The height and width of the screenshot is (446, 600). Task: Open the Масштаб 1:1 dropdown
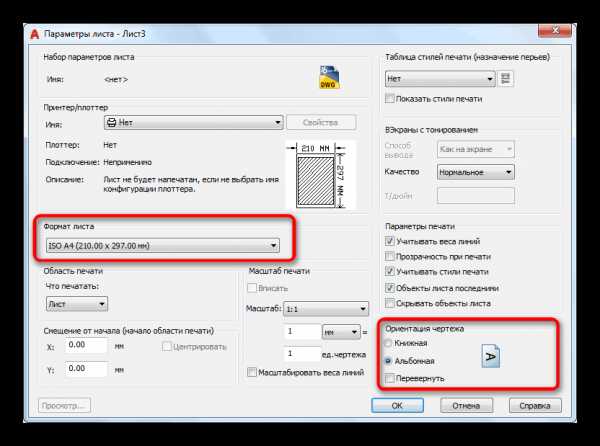click(326, 309)
